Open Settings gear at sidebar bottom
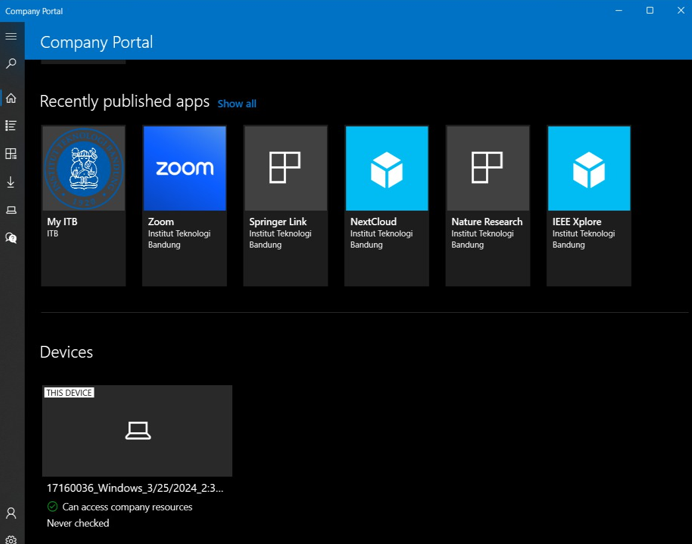The height and width of the screenshot is (544, 692). point(11,539)
